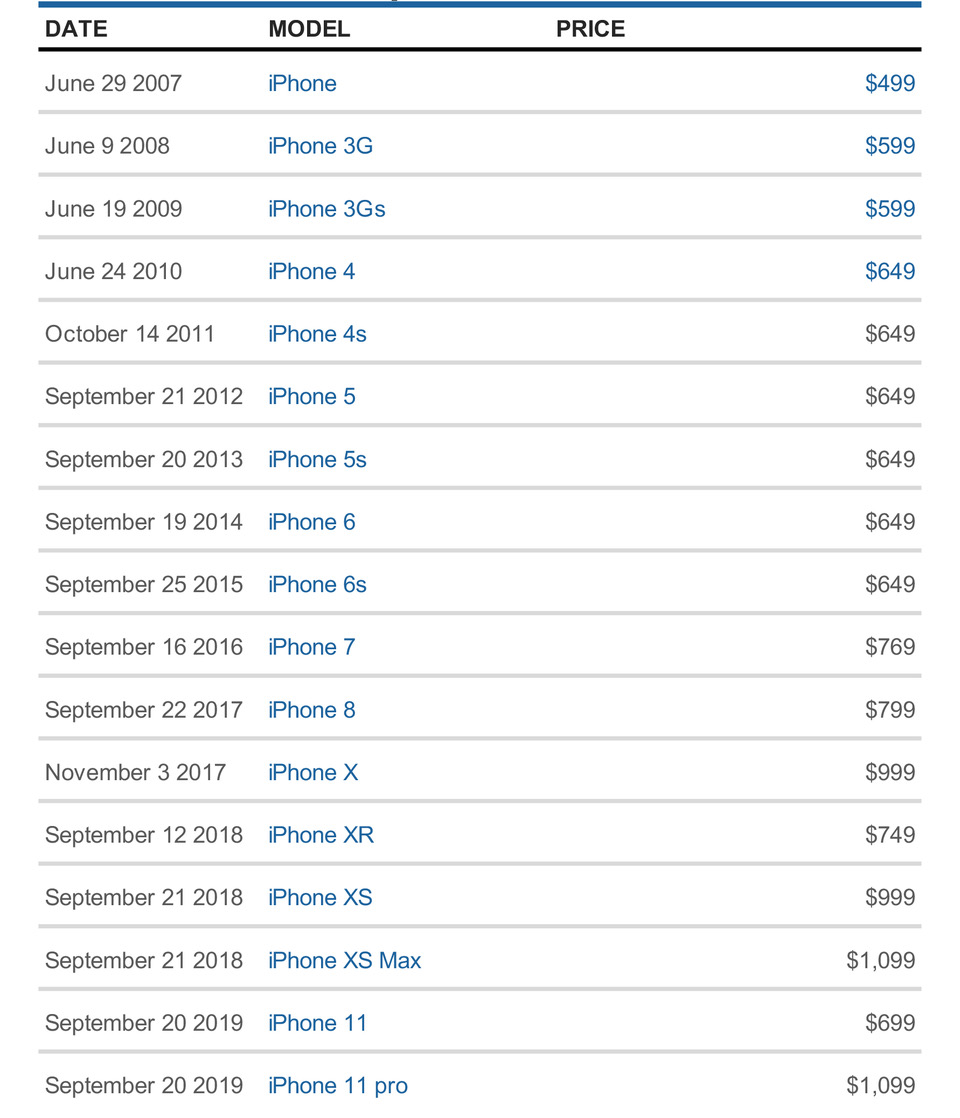Viewport: 960px width, 1118px height.
Task: Open the iPhone 5s link
Action: (317, 460)
